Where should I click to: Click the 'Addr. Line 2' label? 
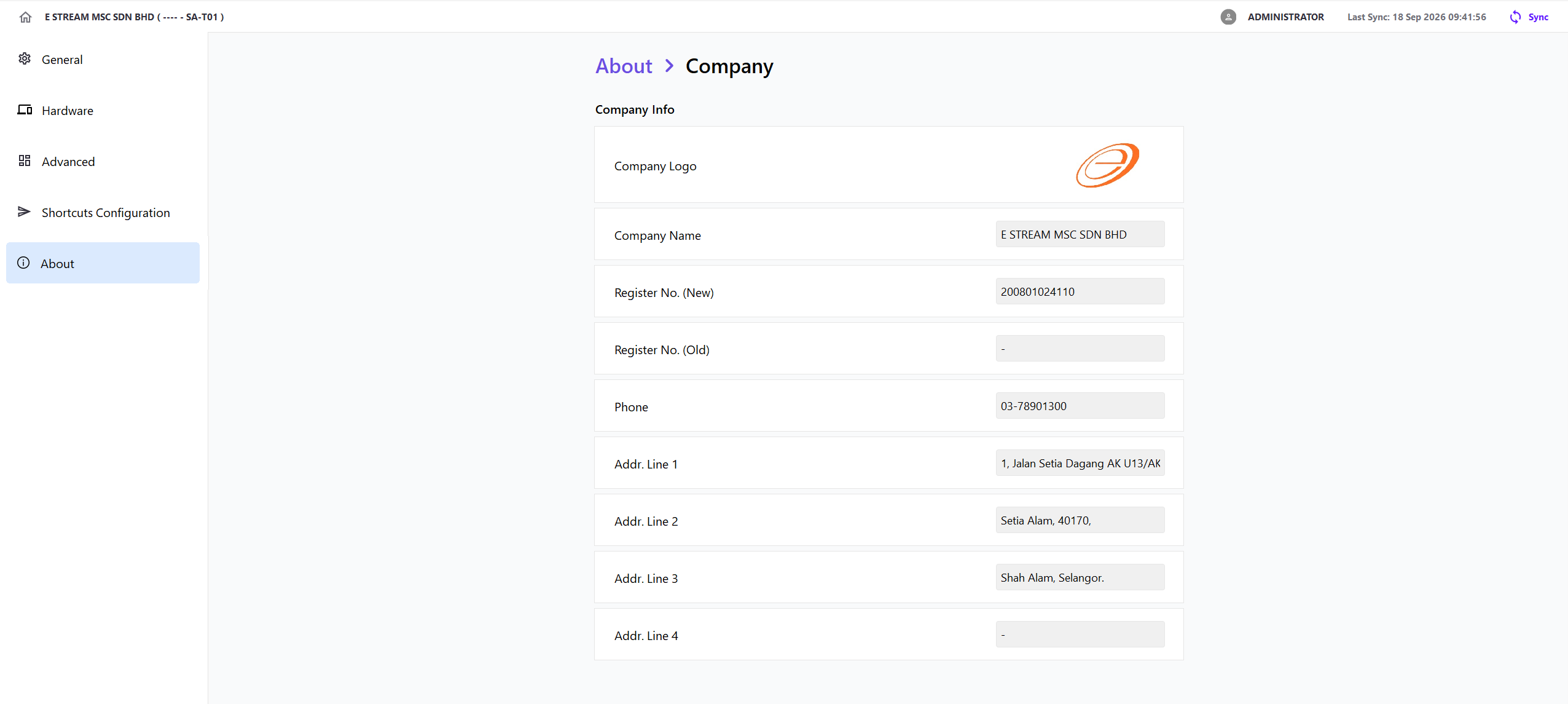pyautogui.click(x=646, y=521)
